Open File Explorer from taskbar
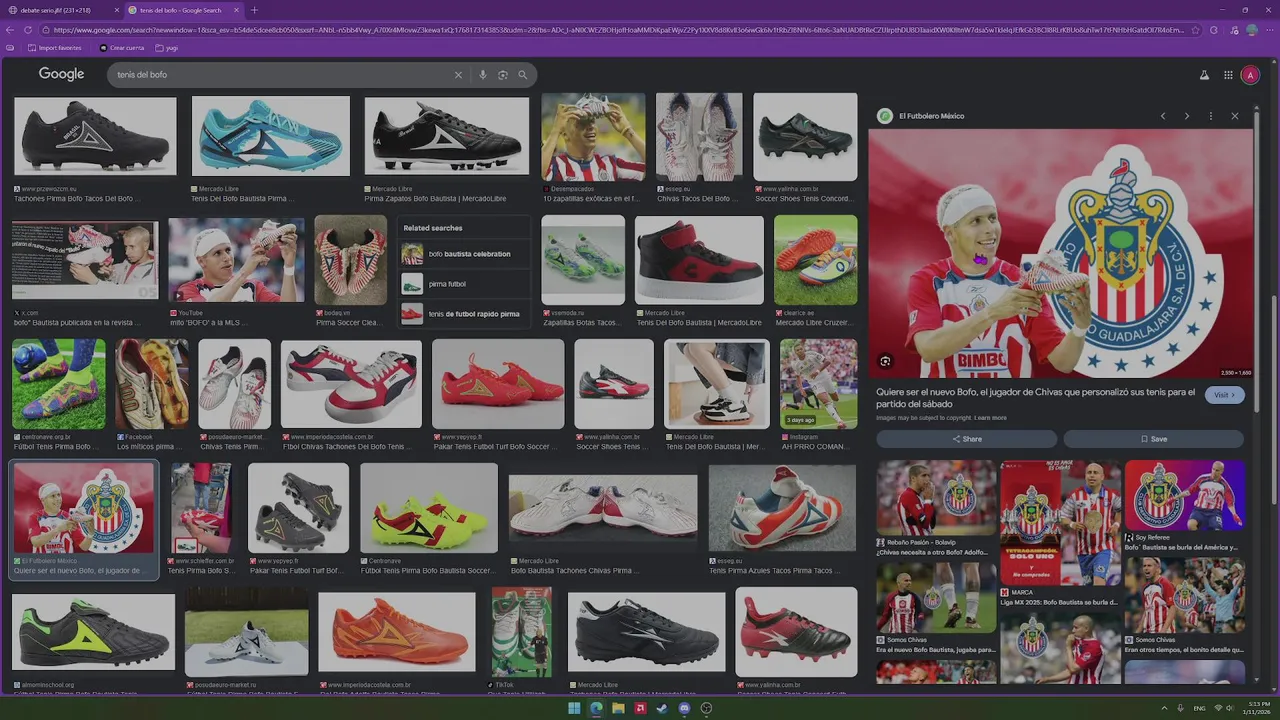The image size is (1280, 720). click(618, 708)
